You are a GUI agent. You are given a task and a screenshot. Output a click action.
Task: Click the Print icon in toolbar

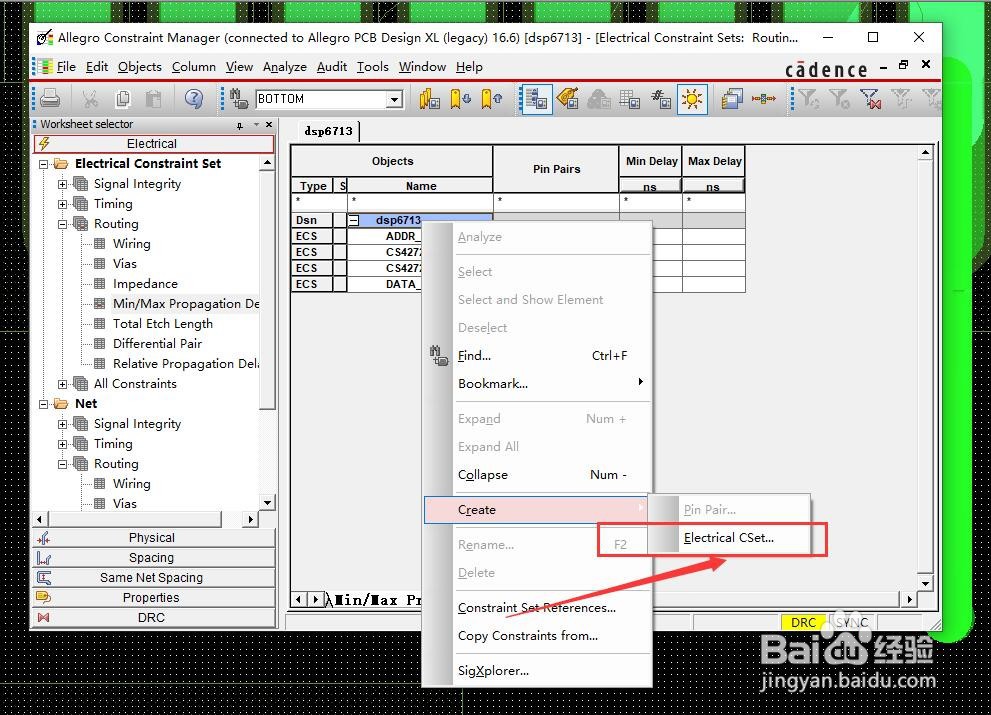tap(50, 99)
